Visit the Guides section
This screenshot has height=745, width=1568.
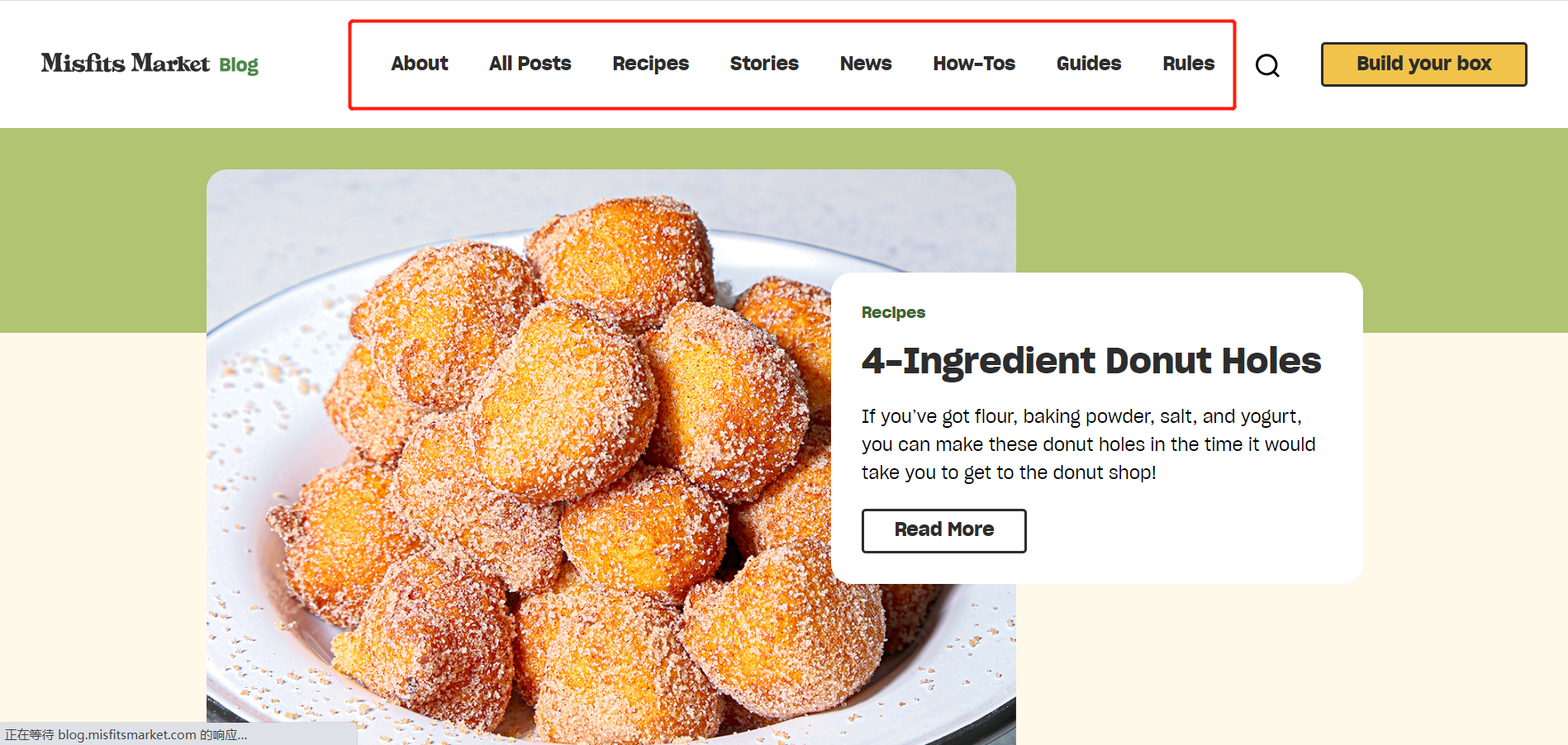[x=1089, y=64]
